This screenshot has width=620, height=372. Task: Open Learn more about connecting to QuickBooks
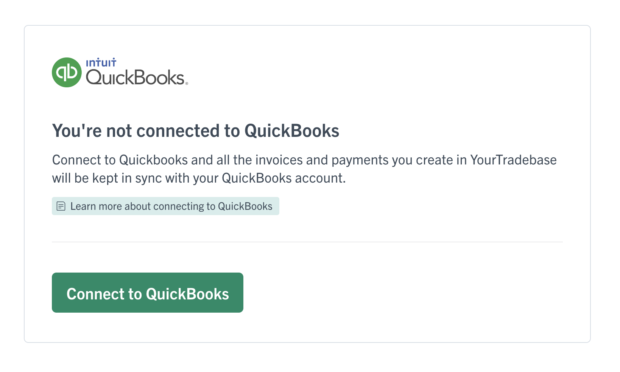(x=165, y=206)
